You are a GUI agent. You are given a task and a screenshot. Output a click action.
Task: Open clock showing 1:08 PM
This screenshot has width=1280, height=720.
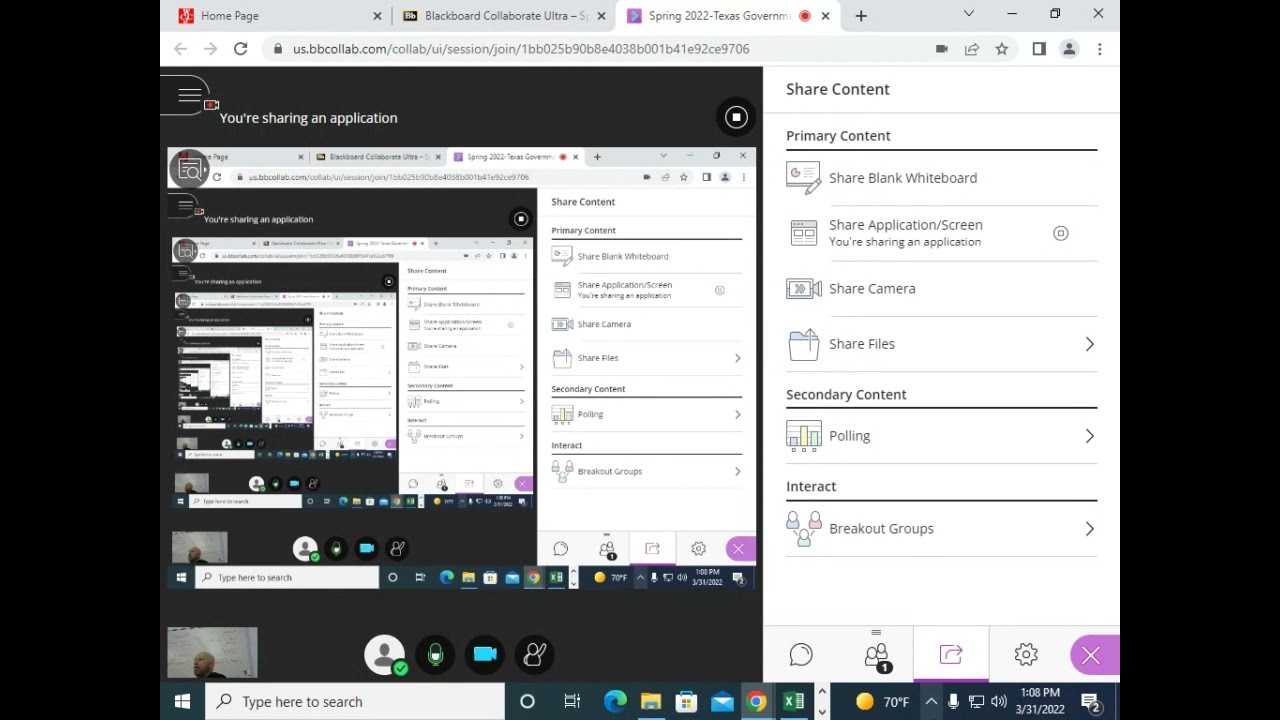[x=1040, y=701]
